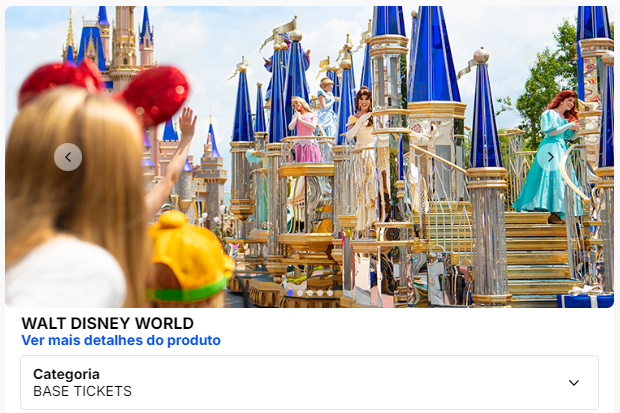The height and width of the screenshot is (413, 620).
Task: Click the BASE TICKETS selected value
Action: point(82,391)
